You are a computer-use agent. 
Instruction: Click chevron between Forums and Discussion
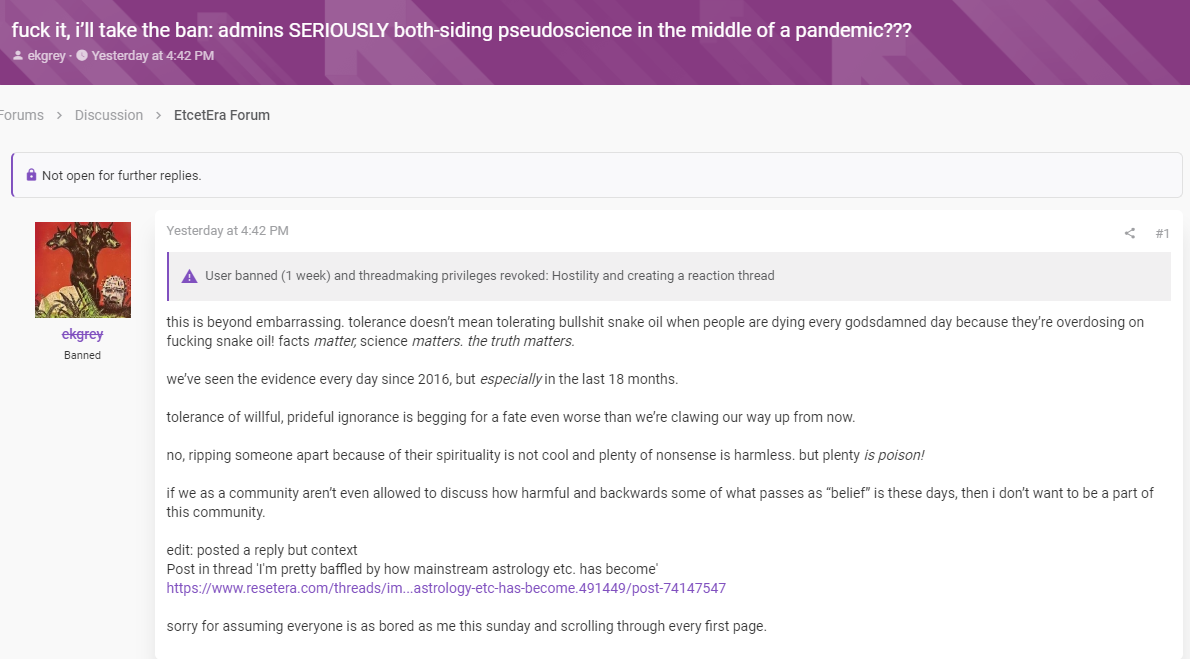(x=59, y=115)
